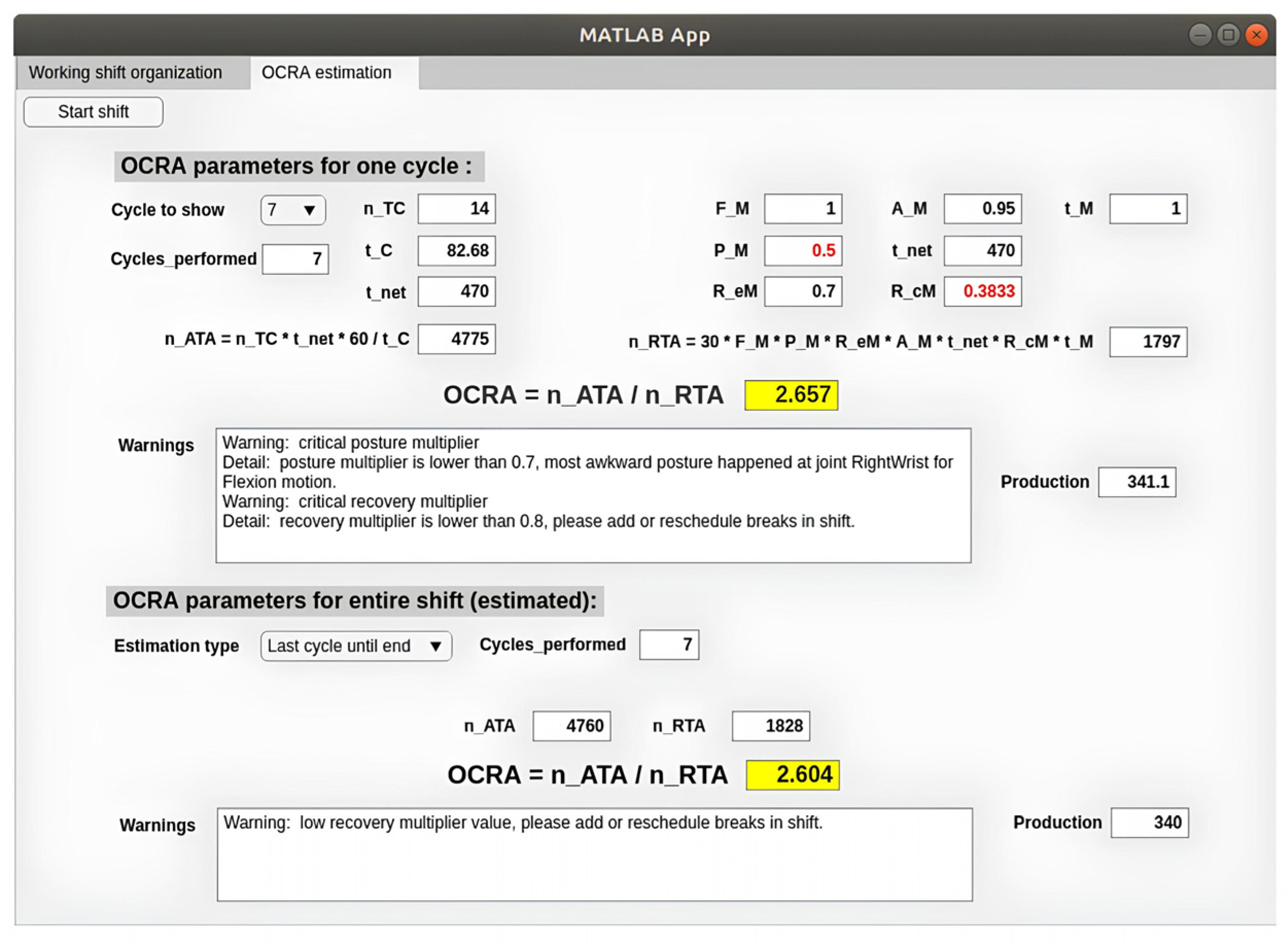Expand the Estimation type dropdown

(x=356, y=646)
